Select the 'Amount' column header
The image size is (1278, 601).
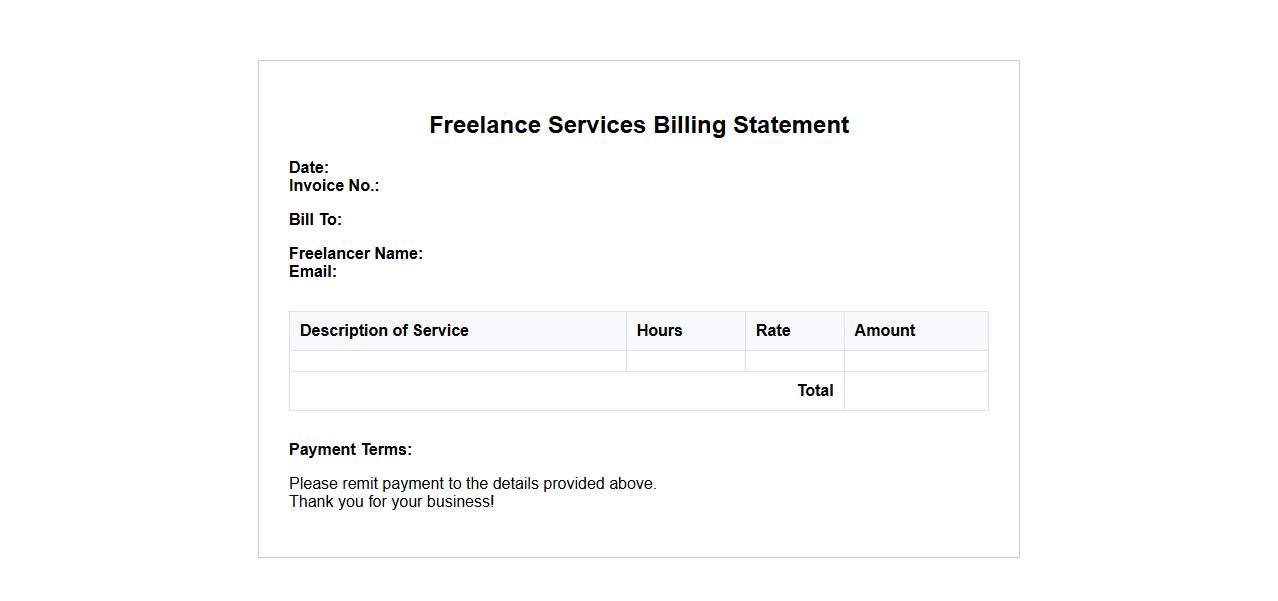pyautogui.click(x=884, y=331)
